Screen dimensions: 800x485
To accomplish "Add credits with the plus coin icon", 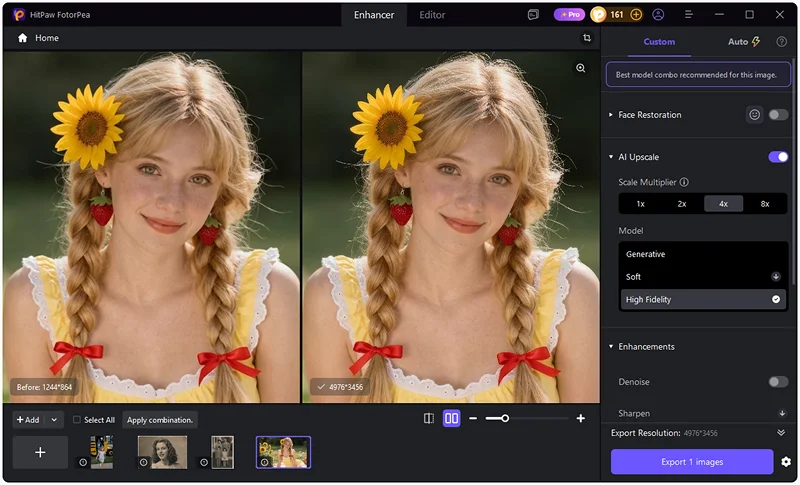I will coord(636,15).
